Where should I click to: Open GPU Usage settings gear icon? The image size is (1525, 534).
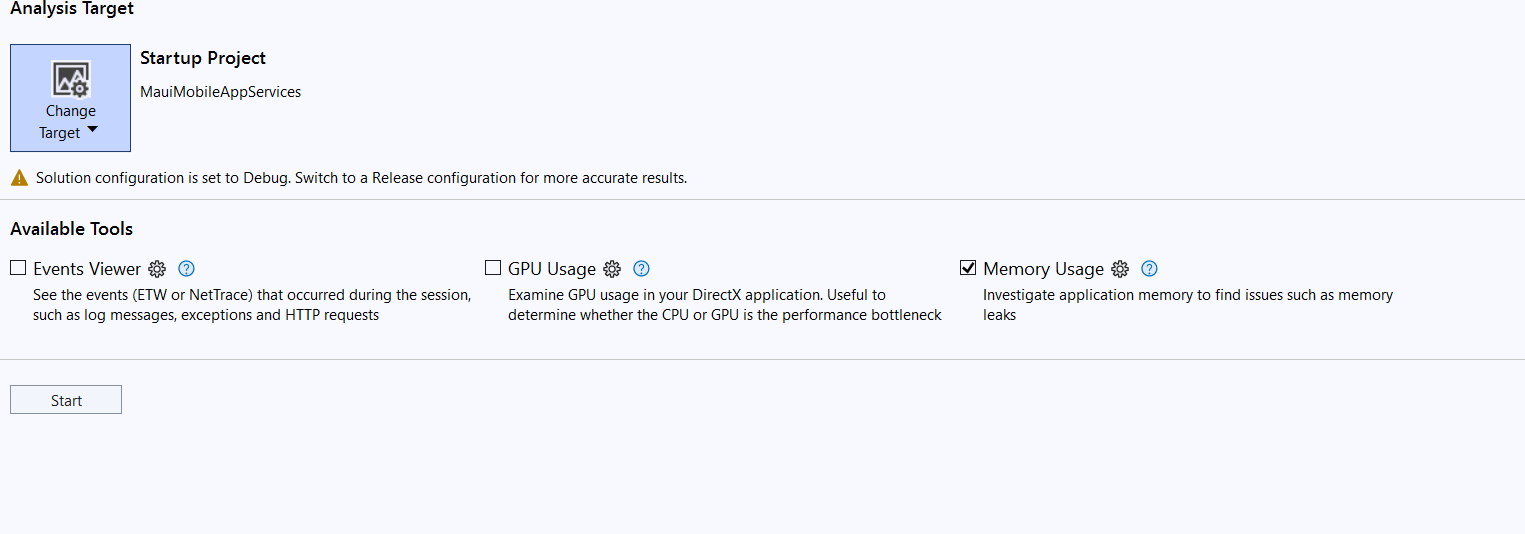(612, 269)
